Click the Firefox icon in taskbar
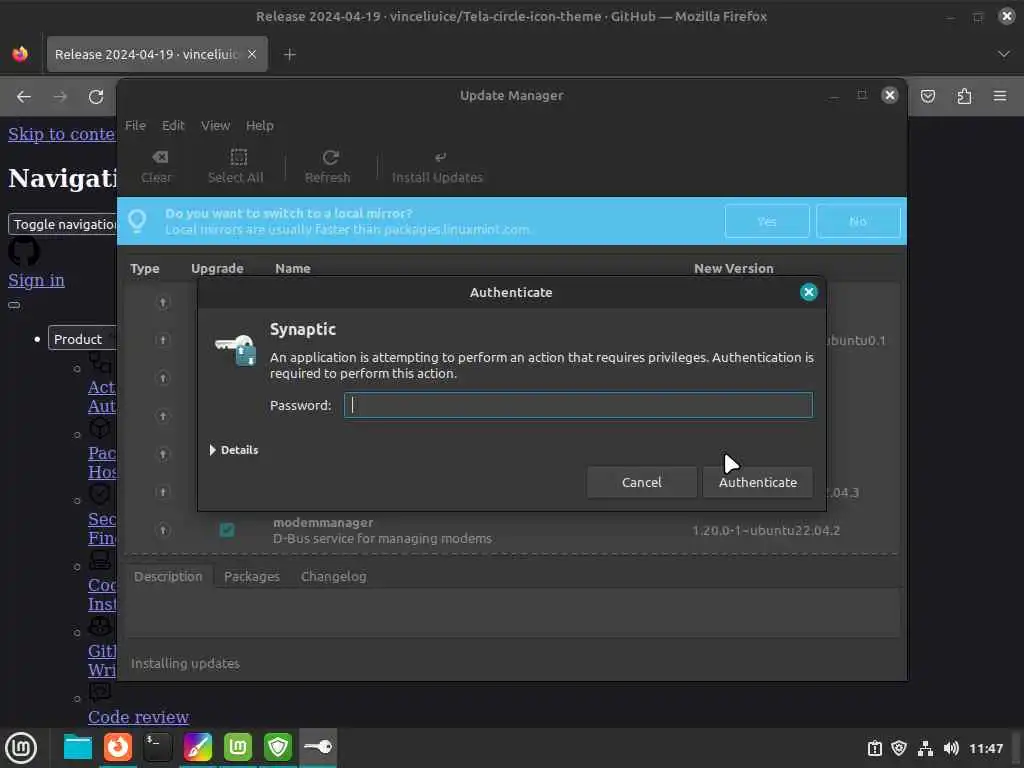This screenshot has height=768, width=1024. pos(118,747)
